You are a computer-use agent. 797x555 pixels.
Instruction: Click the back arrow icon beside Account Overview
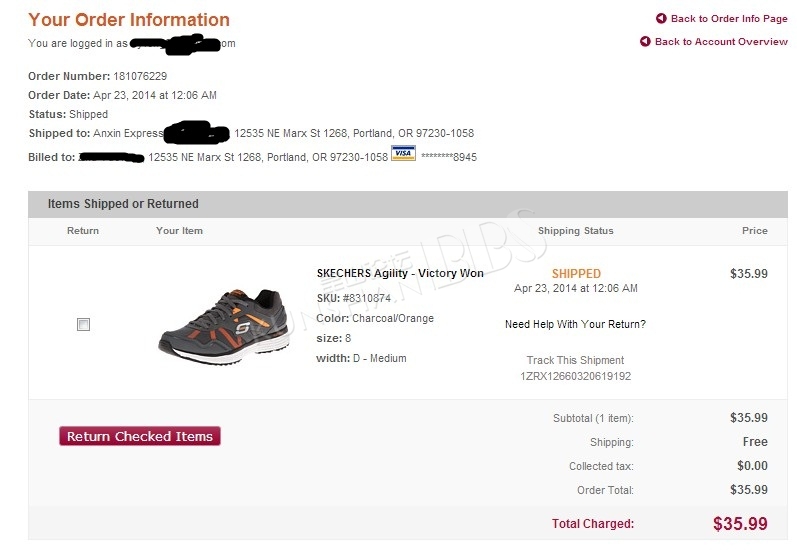tap(645, 41)
